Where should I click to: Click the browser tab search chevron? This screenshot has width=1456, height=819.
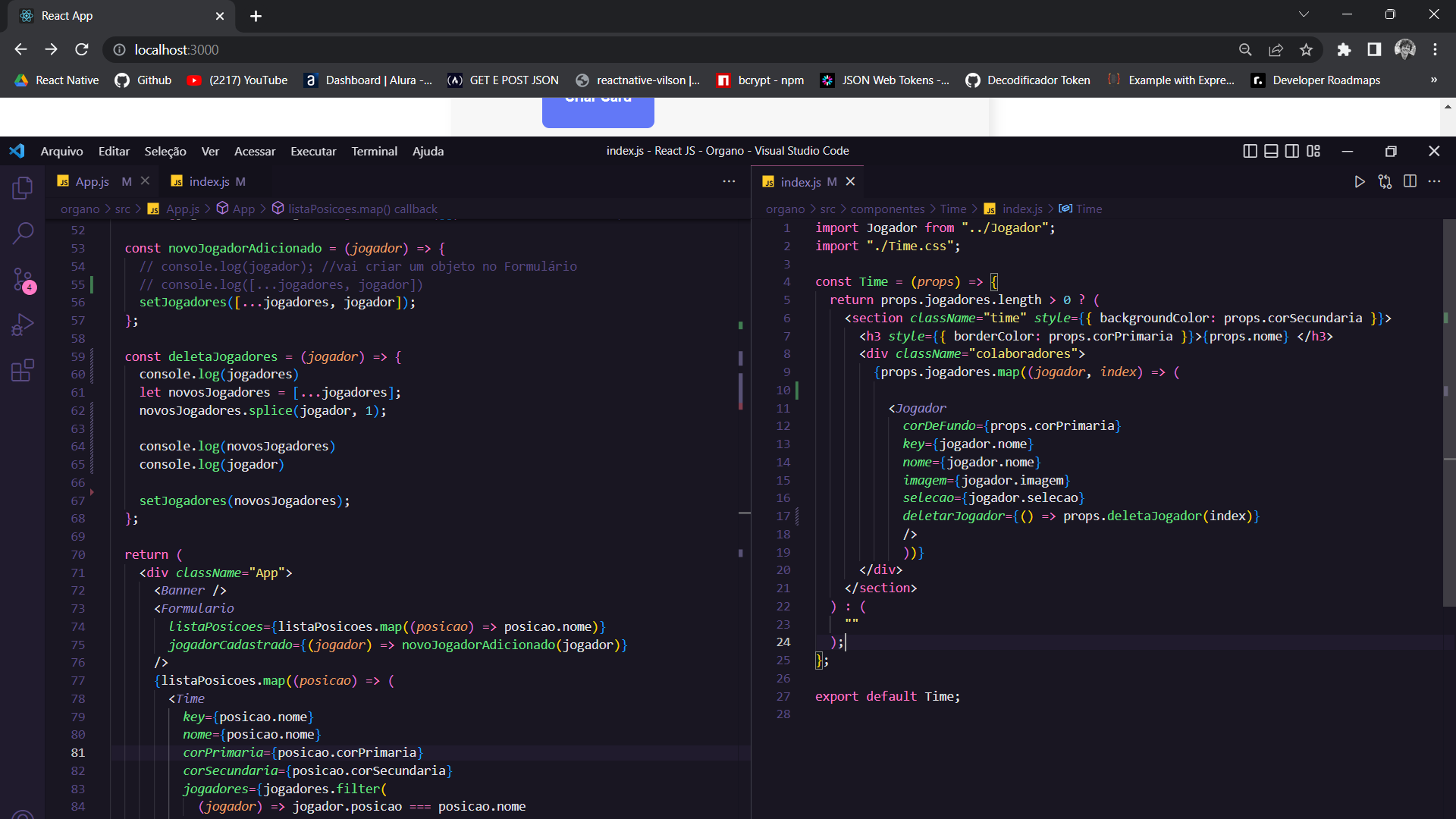click(1304, 14)
